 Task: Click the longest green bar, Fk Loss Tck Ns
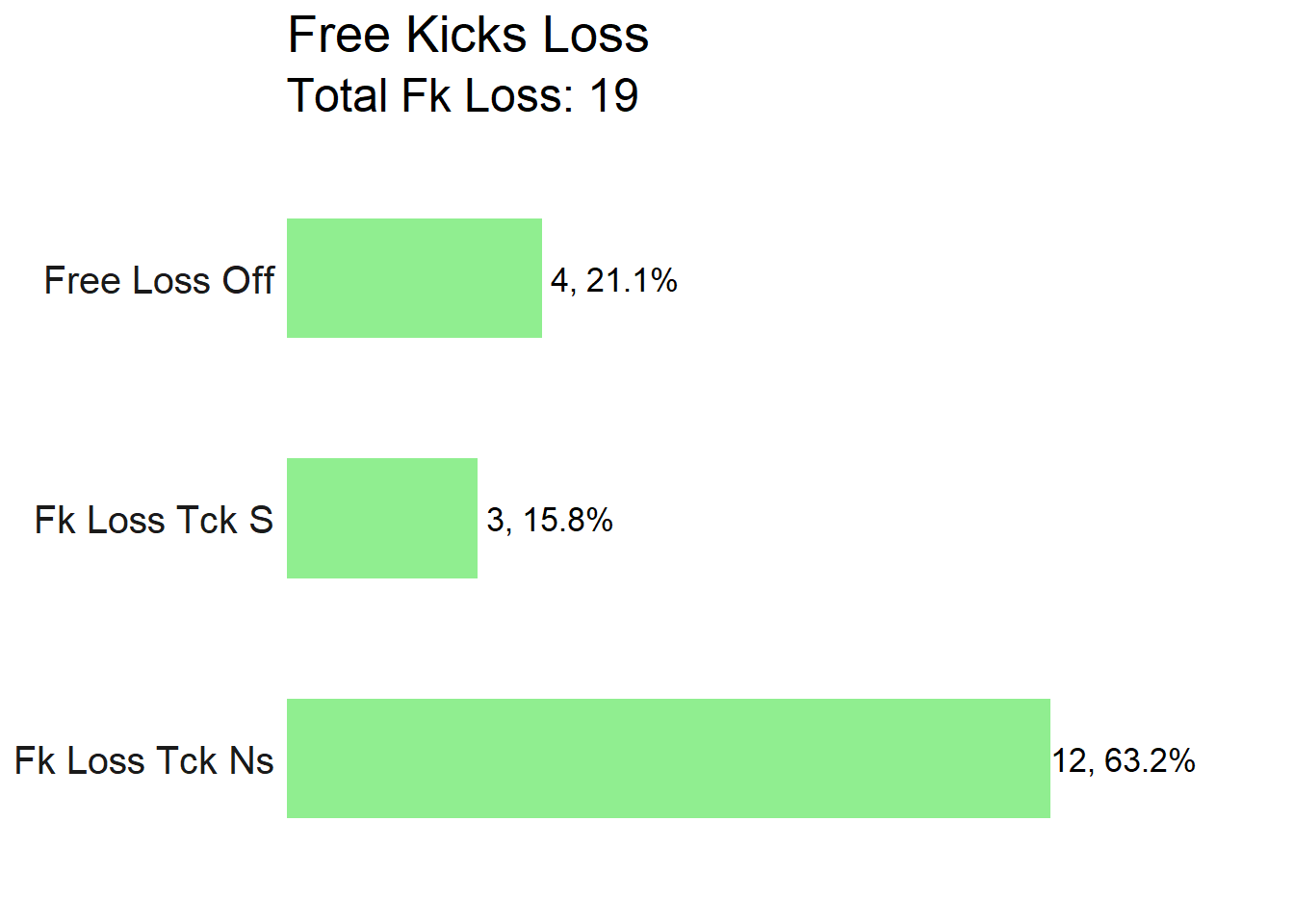coord(668,758)
